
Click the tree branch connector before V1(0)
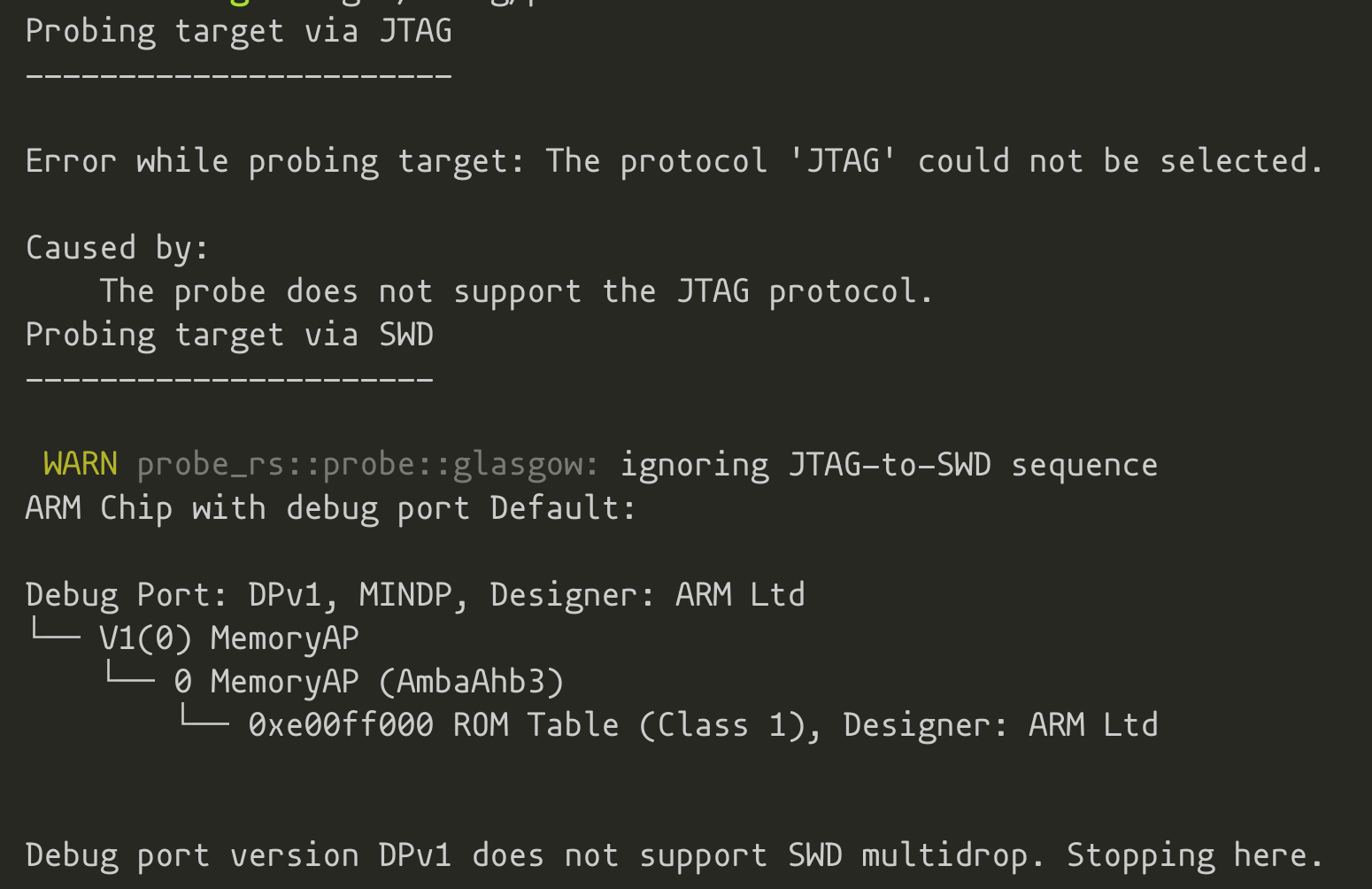coord(56,631)
